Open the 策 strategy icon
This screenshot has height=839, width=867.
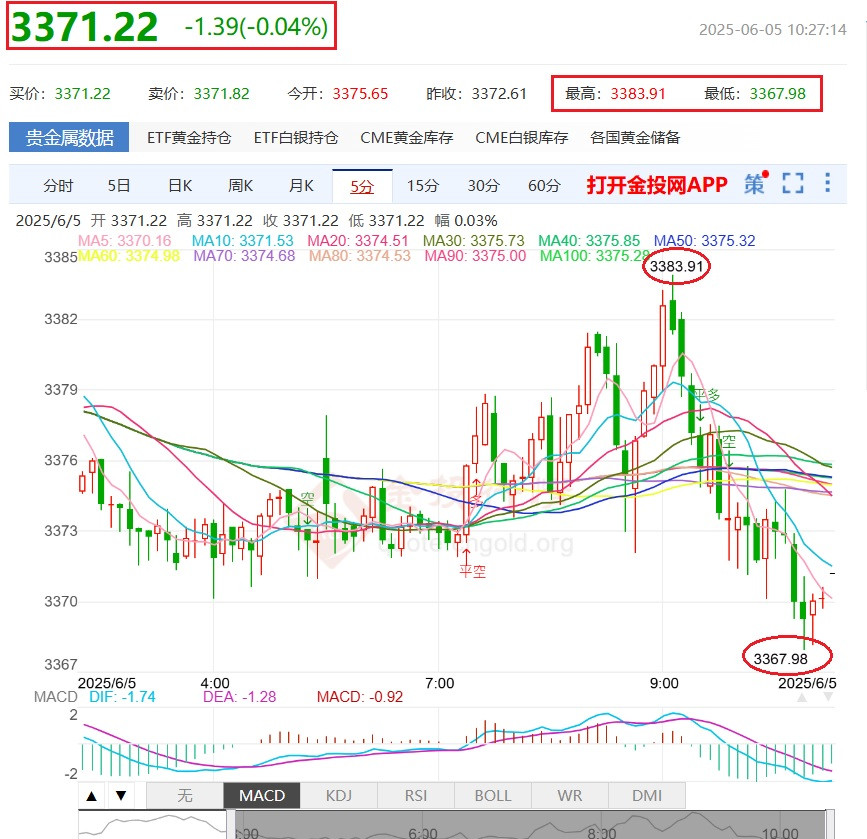(755, 184)
